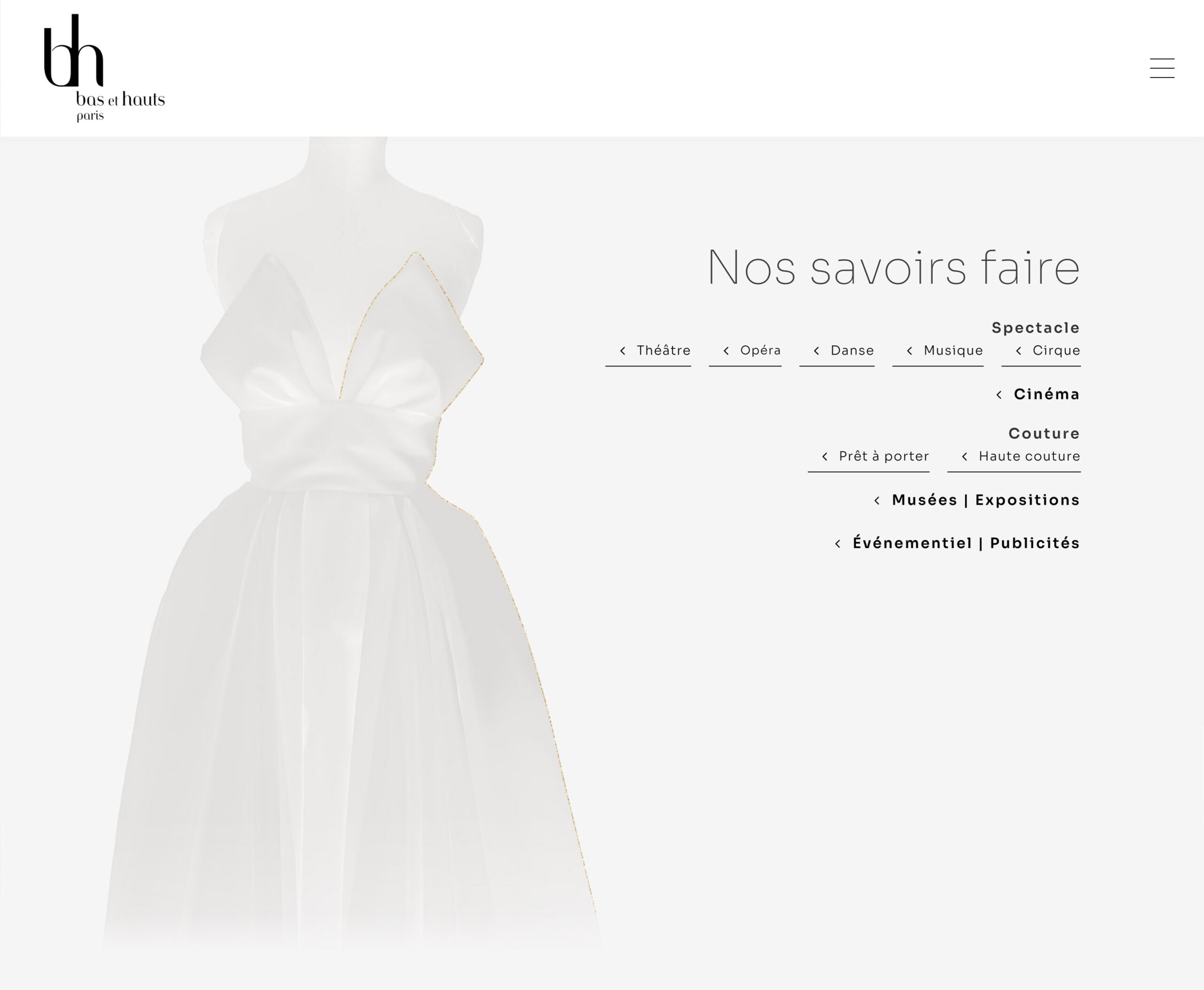Click chevron beside Haute couture

coord(965,456)
